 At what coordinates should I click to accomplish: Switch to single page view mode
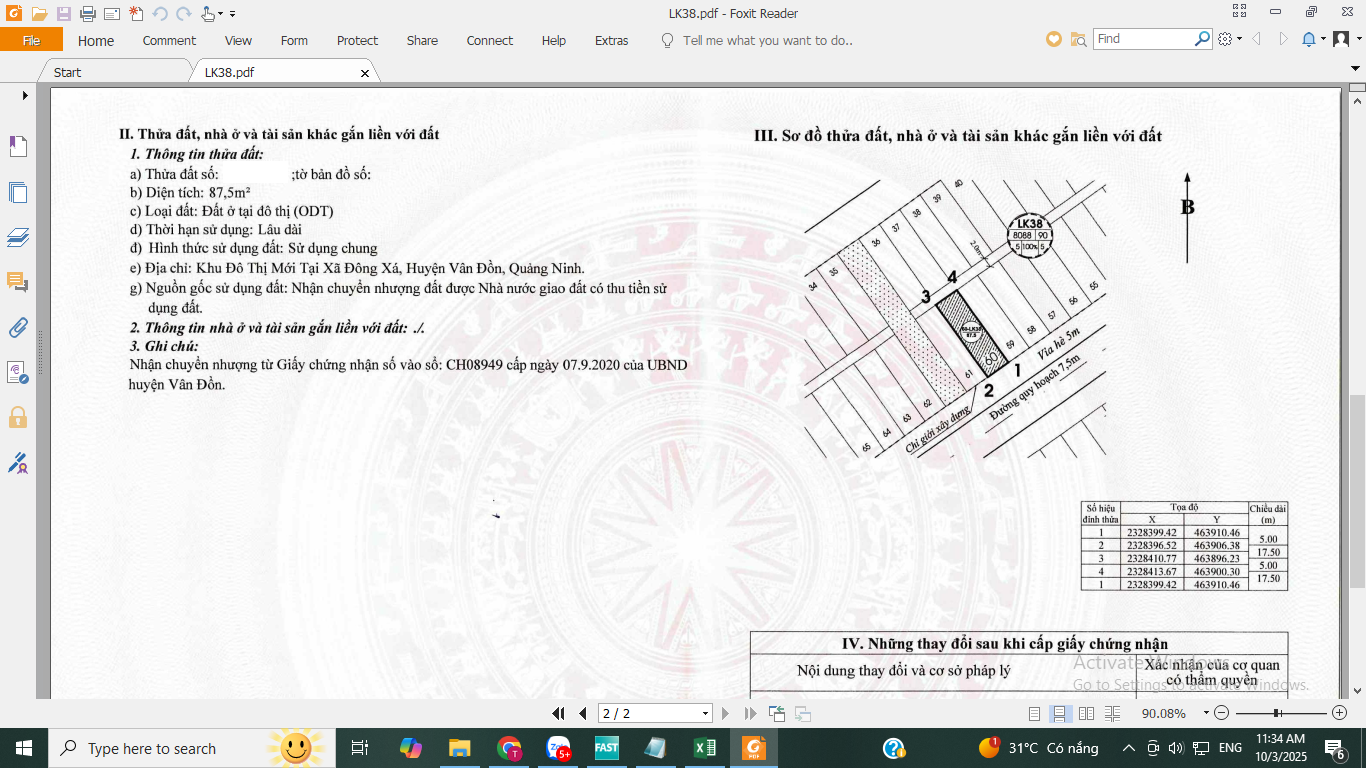[1035, 713]
